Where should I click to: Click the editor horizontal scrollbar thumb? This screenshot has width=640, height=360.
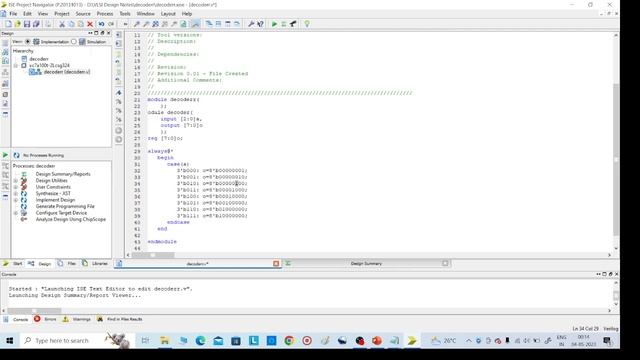coord(153,255)
